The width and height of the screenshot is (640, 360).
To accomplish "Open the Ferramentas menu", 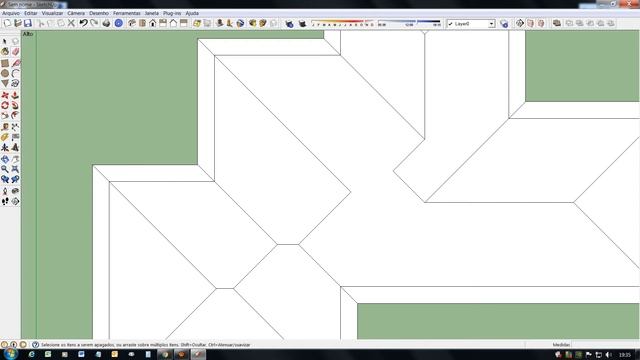I will pos(127,13).
